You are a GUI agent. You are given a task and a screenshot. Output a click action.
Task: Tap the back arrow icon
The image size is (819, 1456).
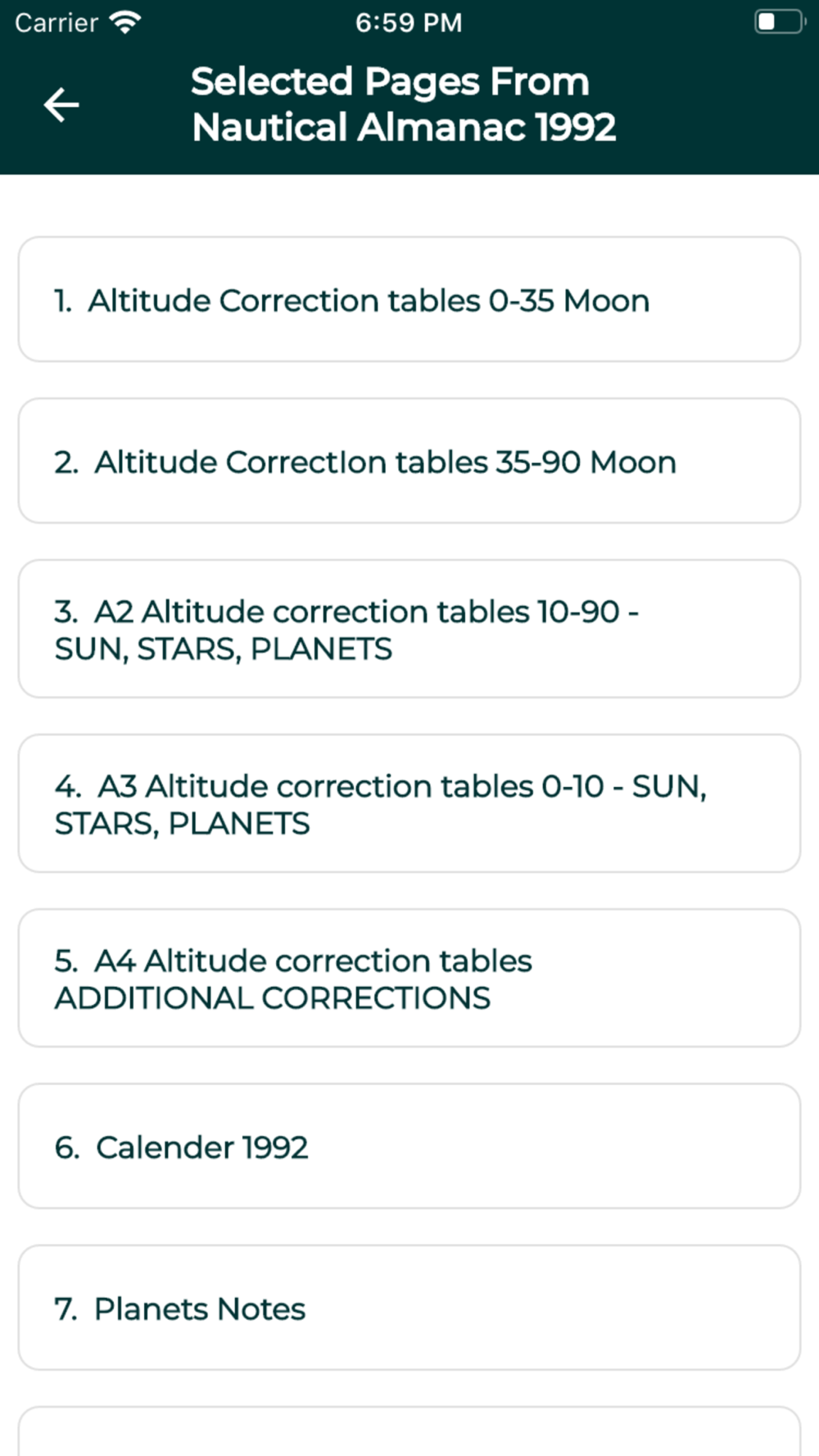coord(61,105)
